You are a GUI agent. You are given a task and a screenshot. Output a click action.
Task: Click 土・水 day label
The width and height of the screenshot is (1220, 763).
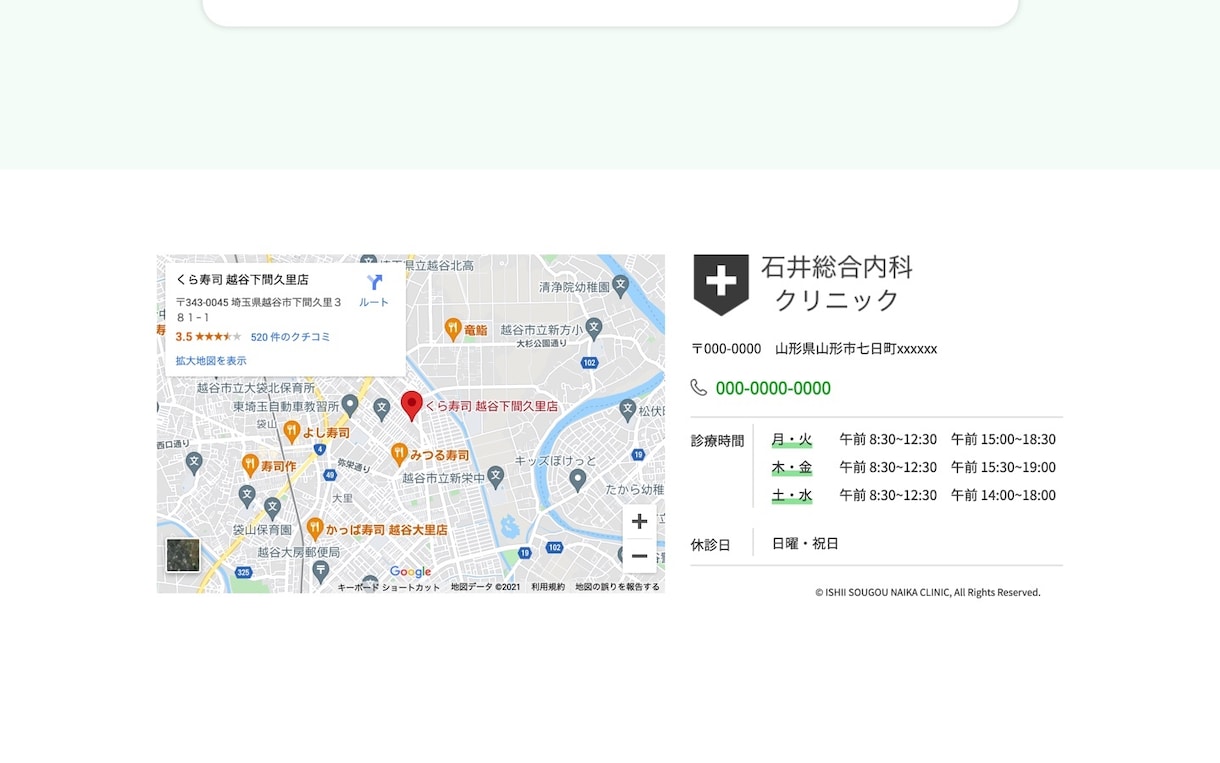click(x=792, y=495)
